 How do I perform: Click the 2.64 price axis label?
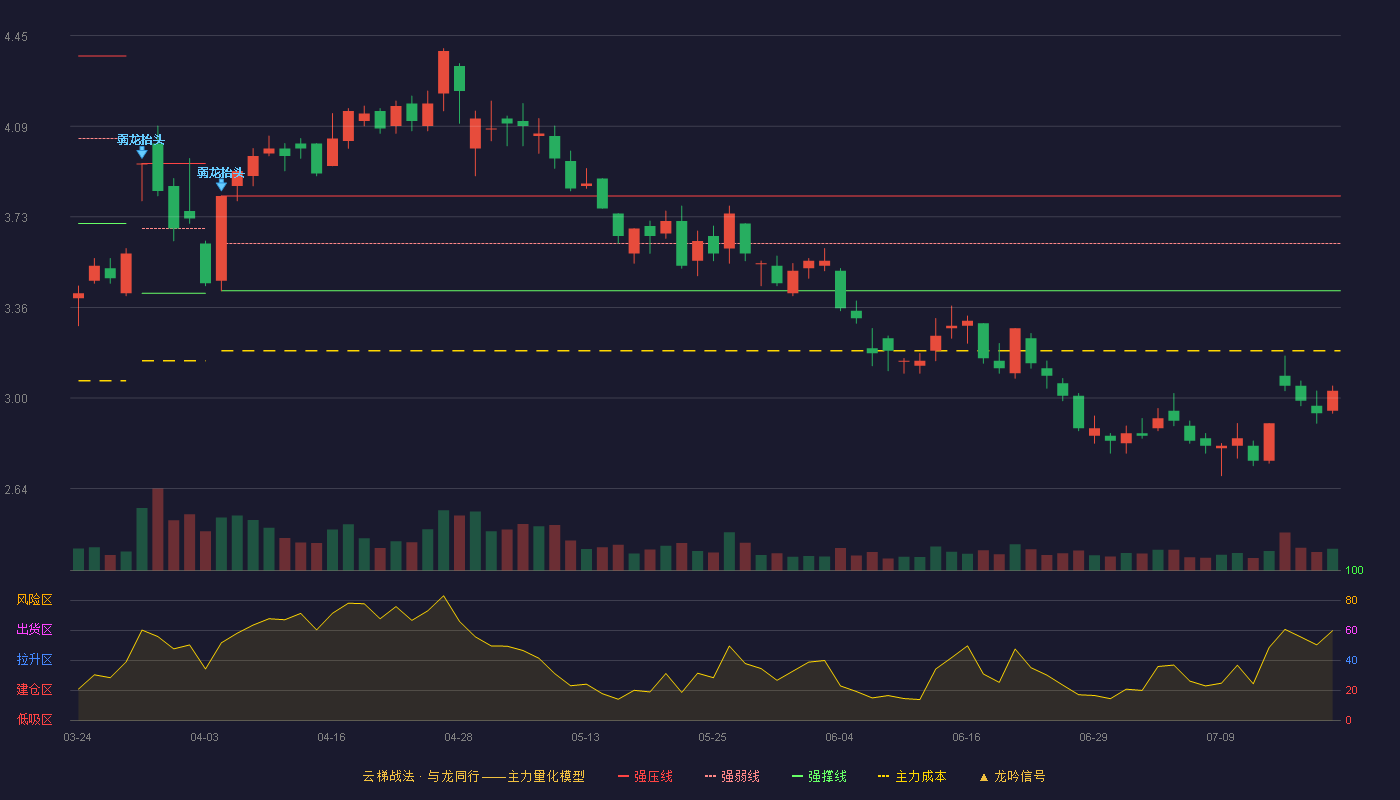click(x=16, y=490)
